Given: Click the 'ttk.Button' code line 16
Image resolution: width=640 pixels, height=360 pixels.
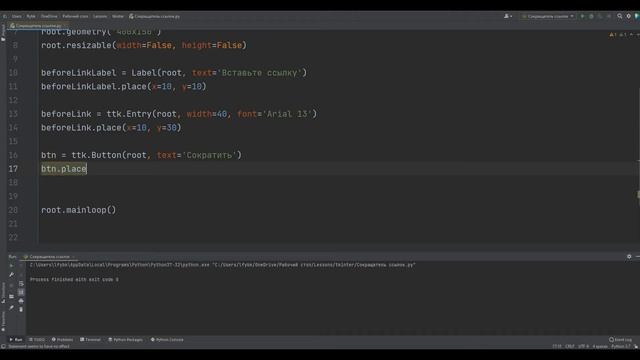Looking at the screenshot, I should coord(141,155).
